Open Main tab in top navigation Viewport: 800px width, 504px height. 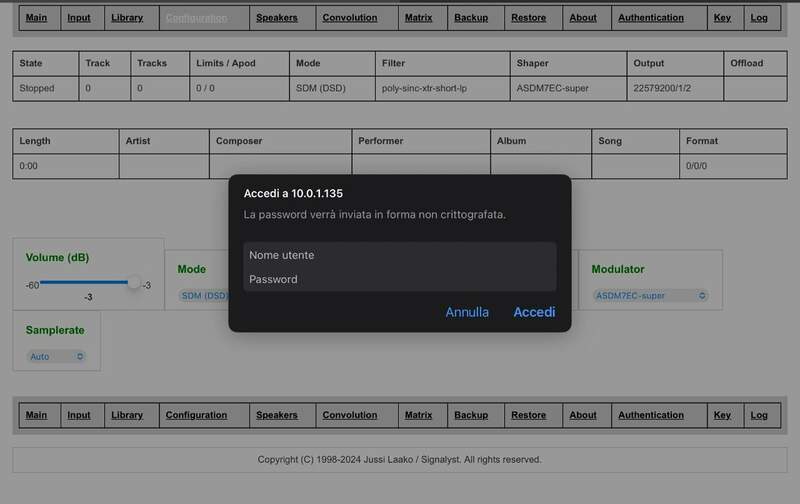pos(36,18)
